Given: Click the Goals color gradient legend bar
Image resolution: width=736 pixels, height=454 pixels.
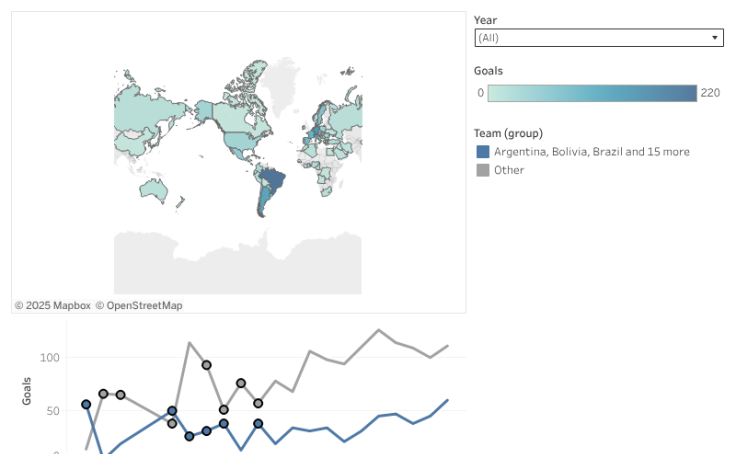Looking at the screenshot, I should tap(593, 93).
